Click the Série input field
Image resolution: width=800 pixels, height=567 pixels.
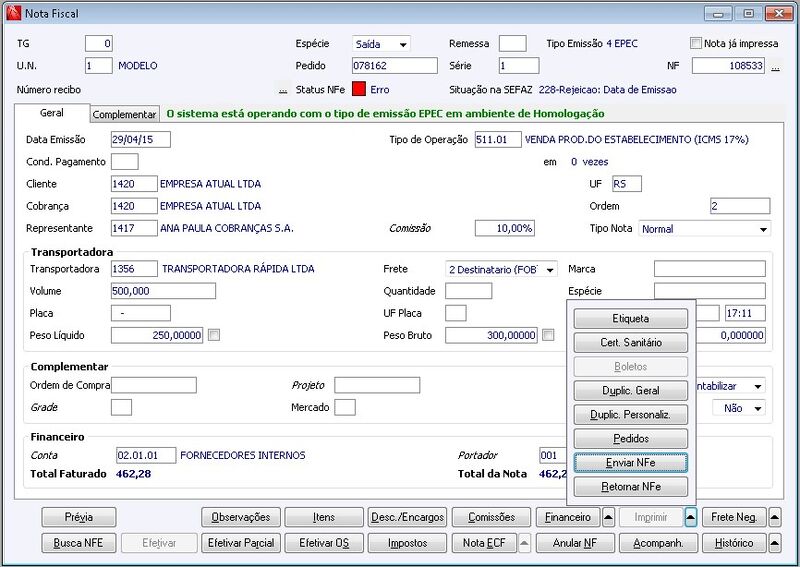coord(519,66)
